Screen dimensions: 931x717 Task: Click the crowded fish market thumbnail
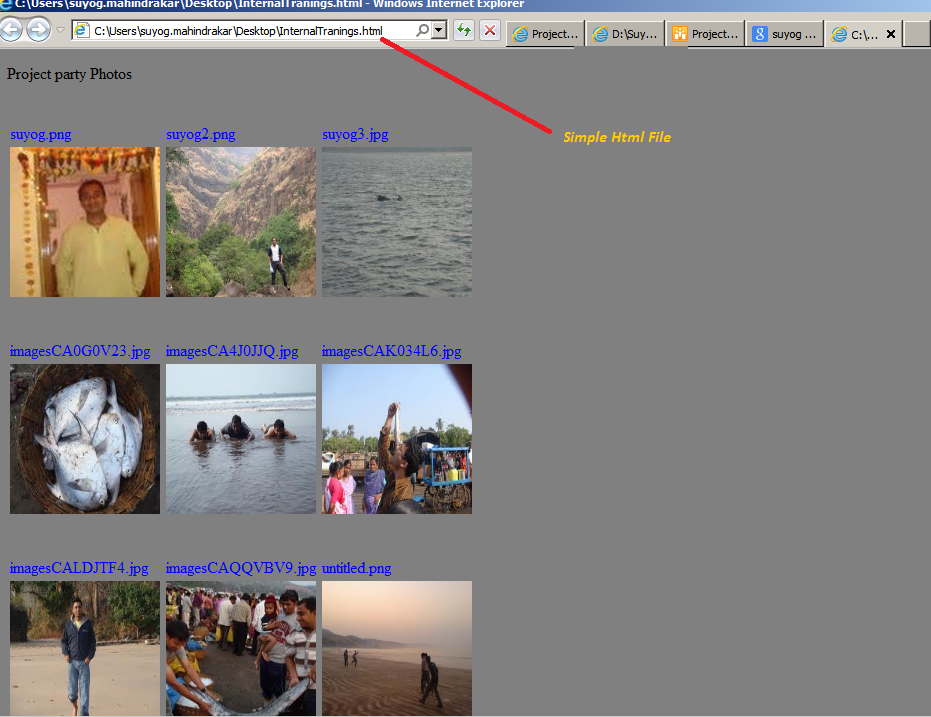[x=240, y=648]
